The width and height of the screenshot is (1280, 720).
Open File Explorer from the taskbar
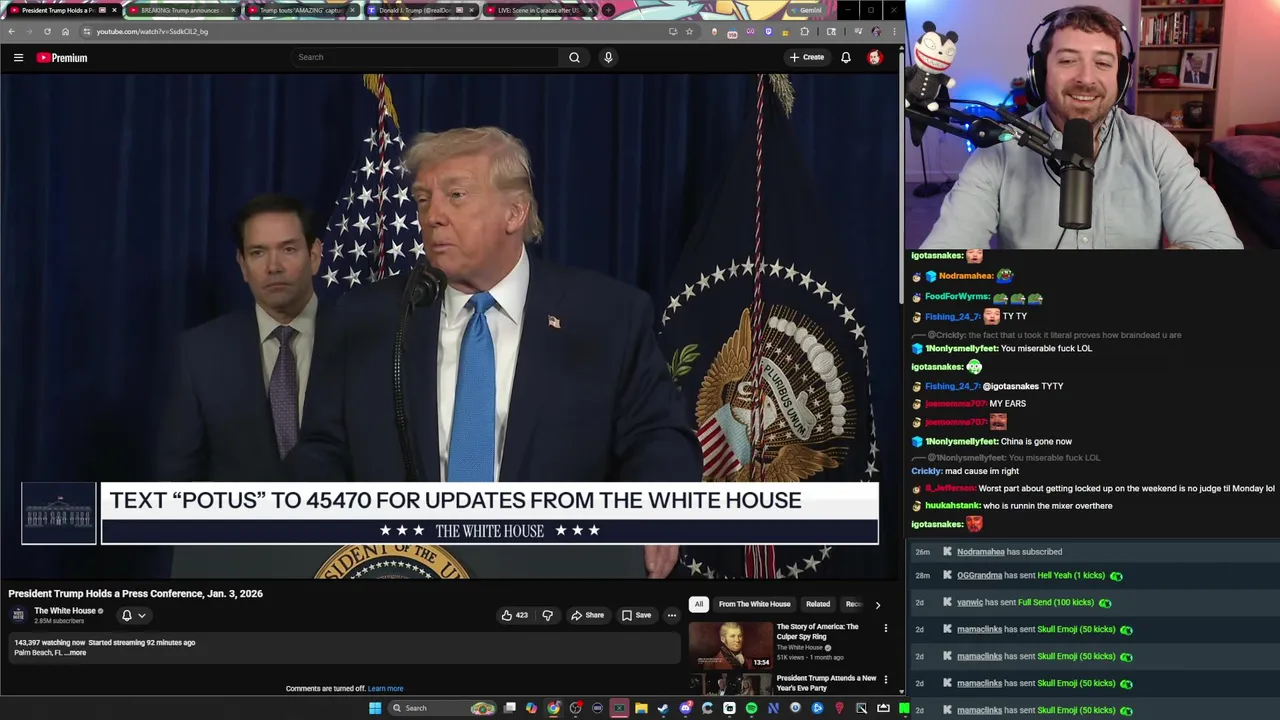click(x=641, y=708)
